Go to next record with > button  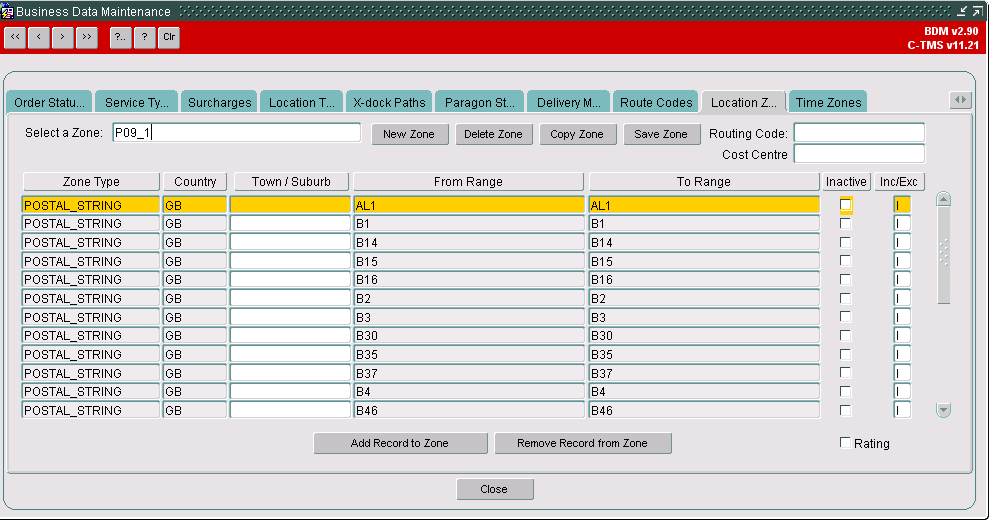point(62,37)
